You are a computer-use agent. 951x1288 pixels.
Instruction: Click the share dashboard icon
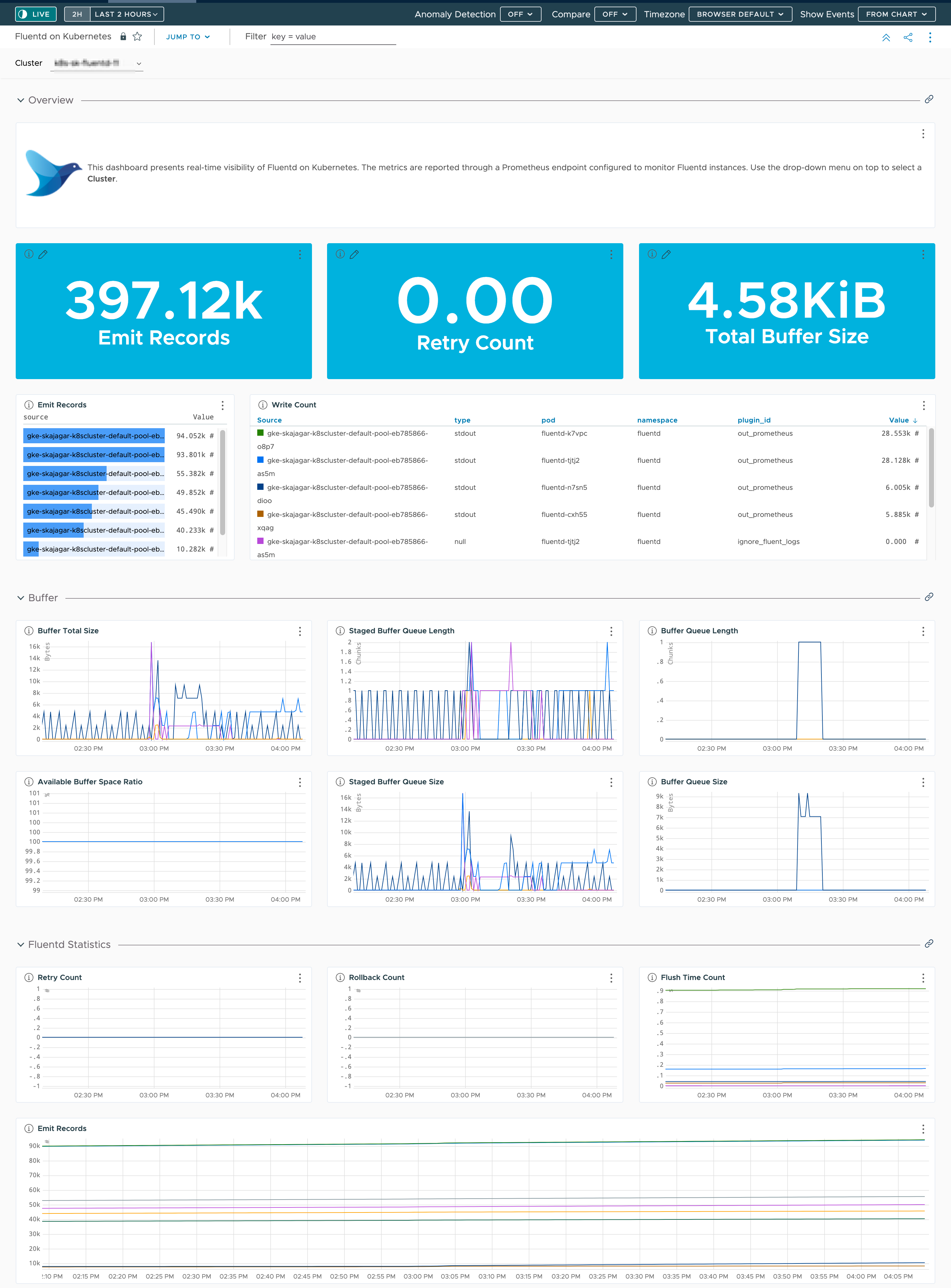click(908, 37)
